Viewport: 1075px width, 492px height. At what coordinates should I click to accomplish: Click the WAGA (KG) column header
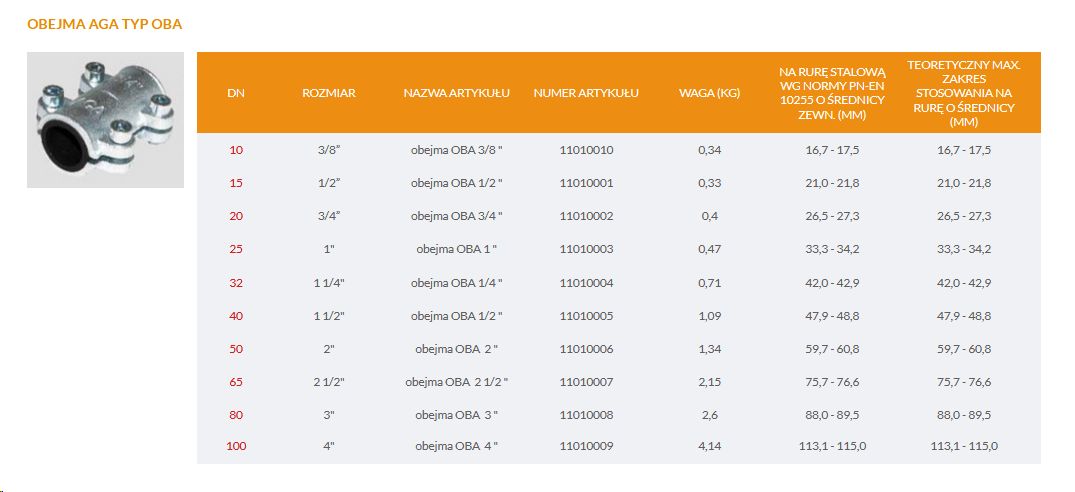710,93
